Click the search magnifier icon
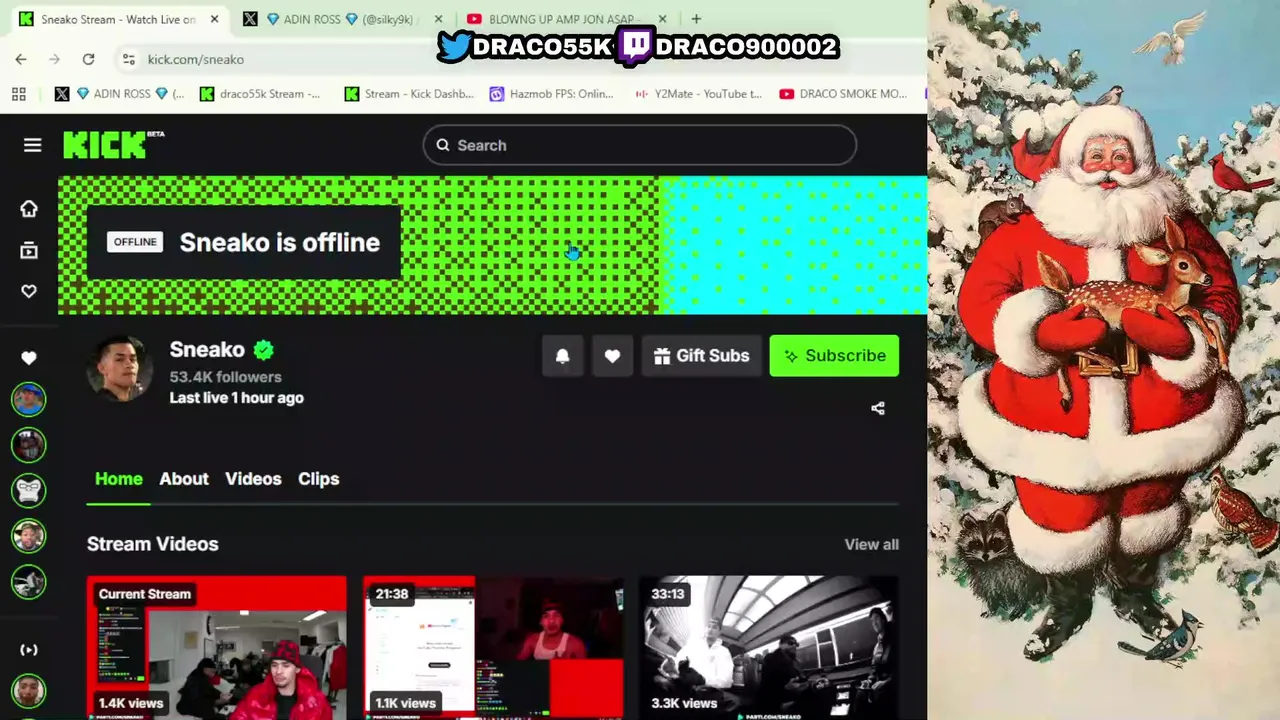Screen dimensions: 1280x720 click(x=443, y=145)
